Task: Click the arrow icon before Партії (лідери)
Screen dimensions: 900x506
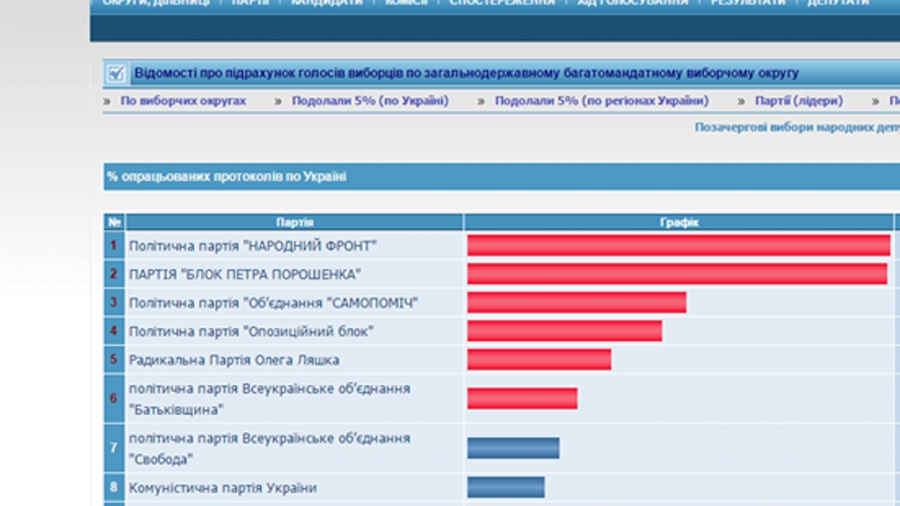Action: pyautogui.click(x=742, y=101)
